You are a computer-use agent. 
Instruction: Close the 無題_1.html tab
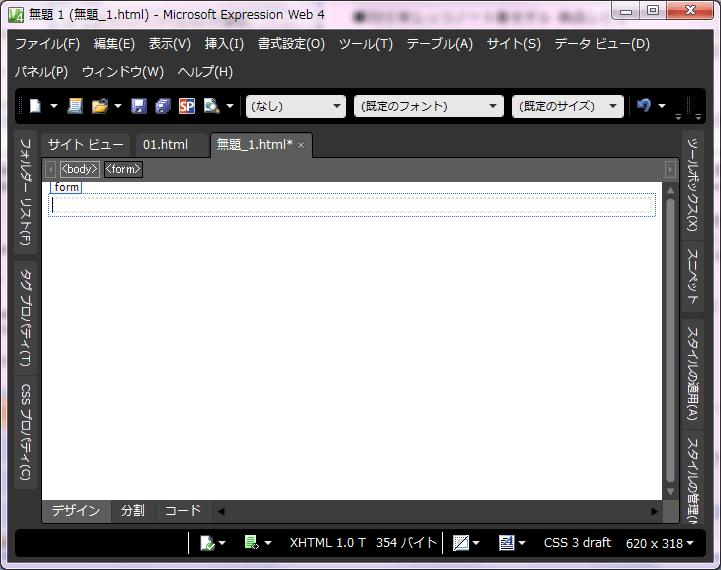(x=301, y=145)
